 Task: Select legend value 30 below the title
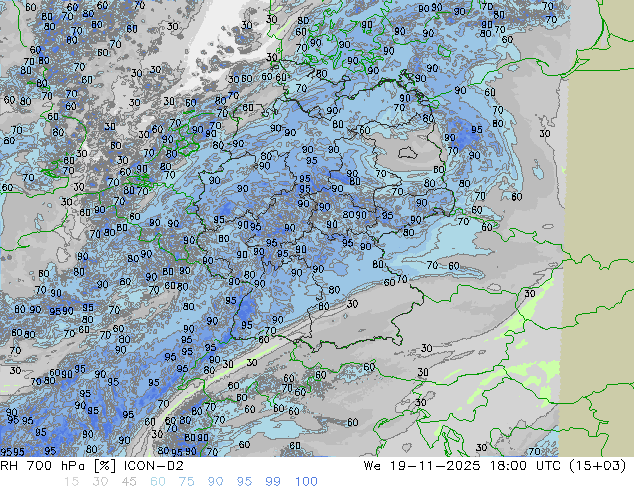(100, 482)
